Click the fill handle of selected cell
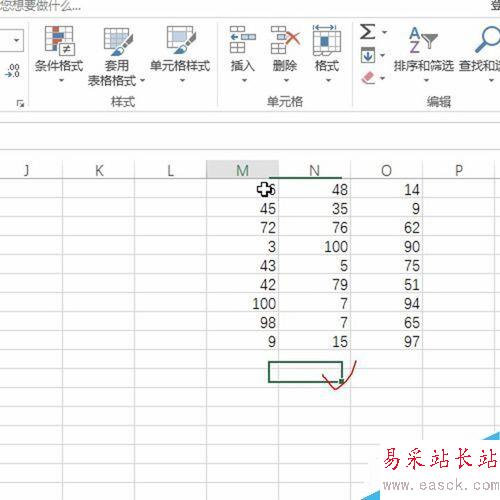 click(x=341, y=381)
